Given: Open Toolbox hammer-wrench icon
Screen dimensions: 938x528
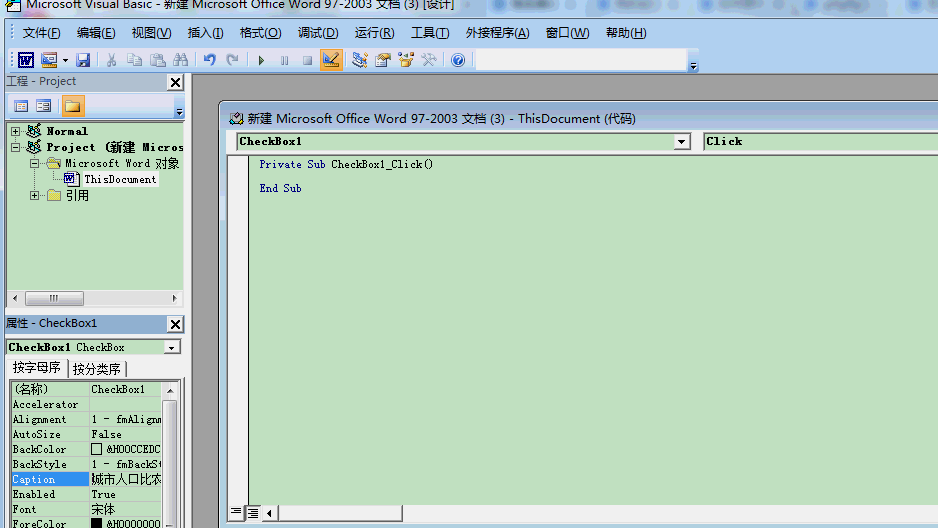Looking at the screenshot, I should pos(429,60).
